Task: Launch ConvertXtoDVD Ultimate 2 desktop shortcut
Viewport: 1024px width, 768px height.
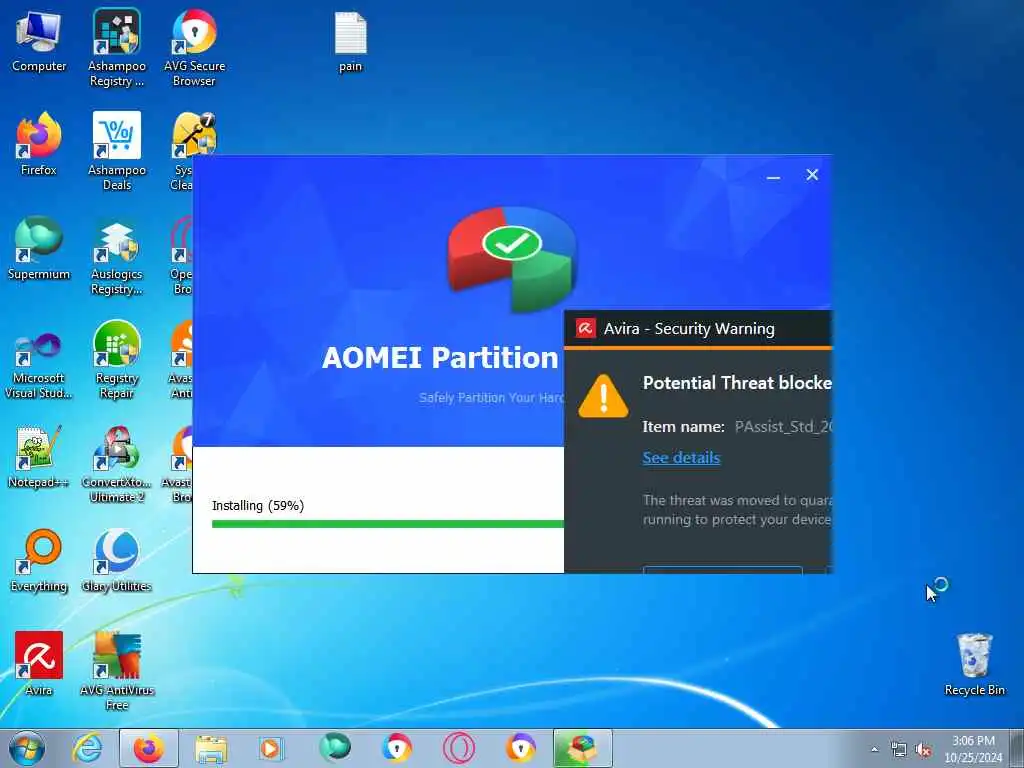Action: [x=117, y=464]
